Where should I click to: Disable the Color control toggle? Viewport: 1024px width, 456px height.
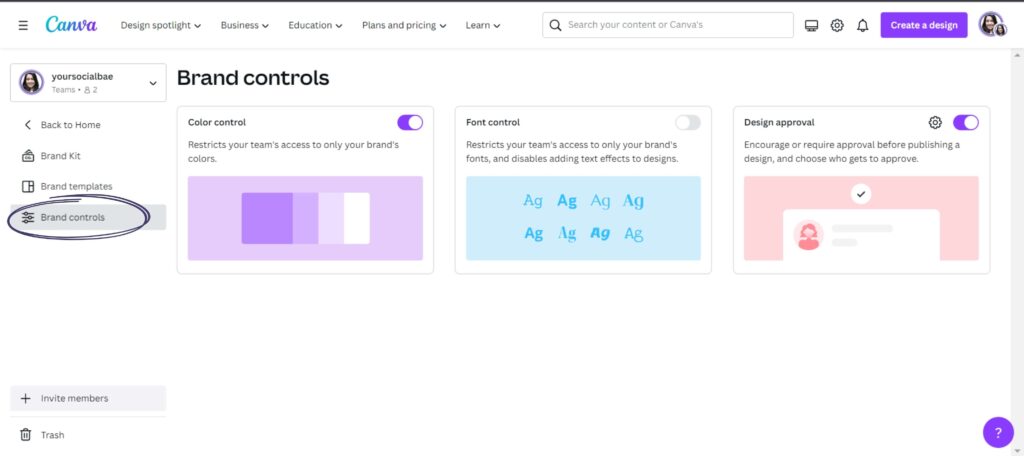(x=410, y=122)
